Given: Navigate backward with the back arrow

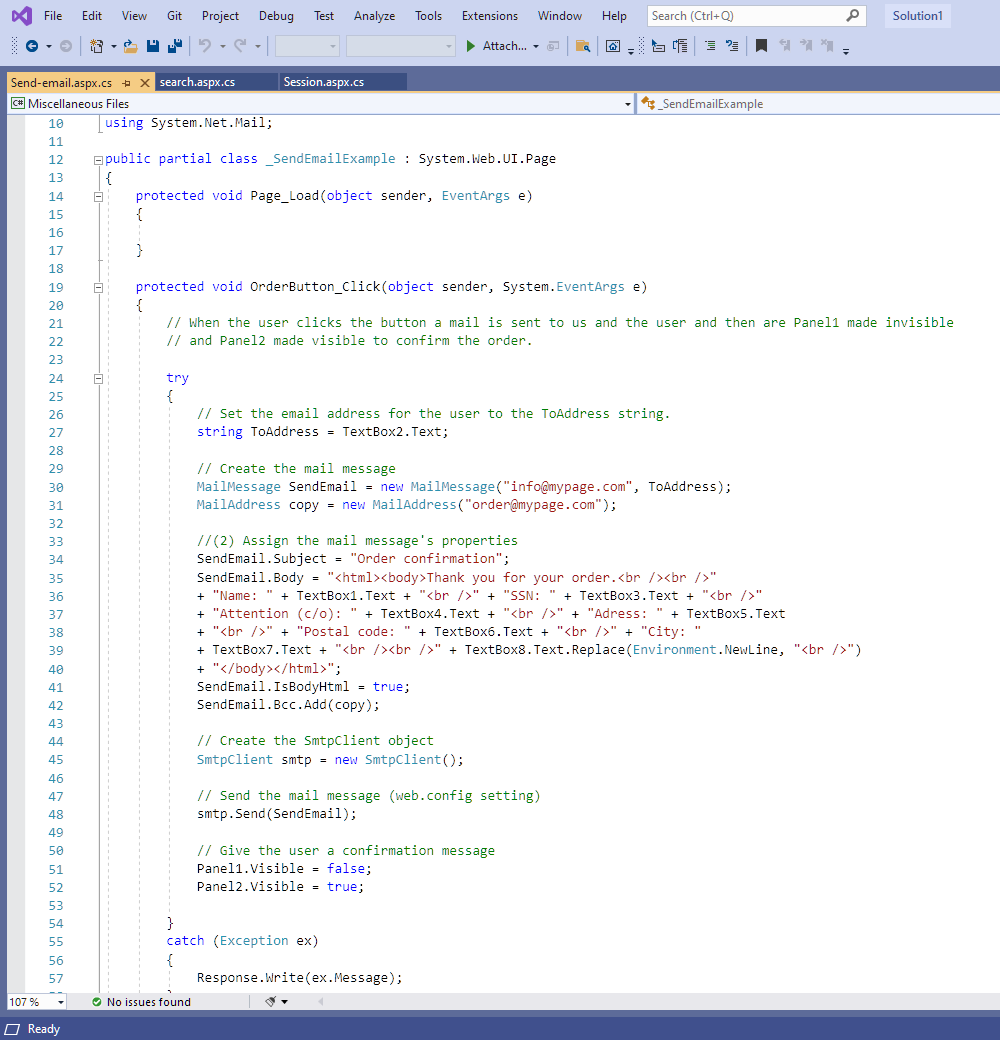Looking at the screenshot, I should pos(31,46).
